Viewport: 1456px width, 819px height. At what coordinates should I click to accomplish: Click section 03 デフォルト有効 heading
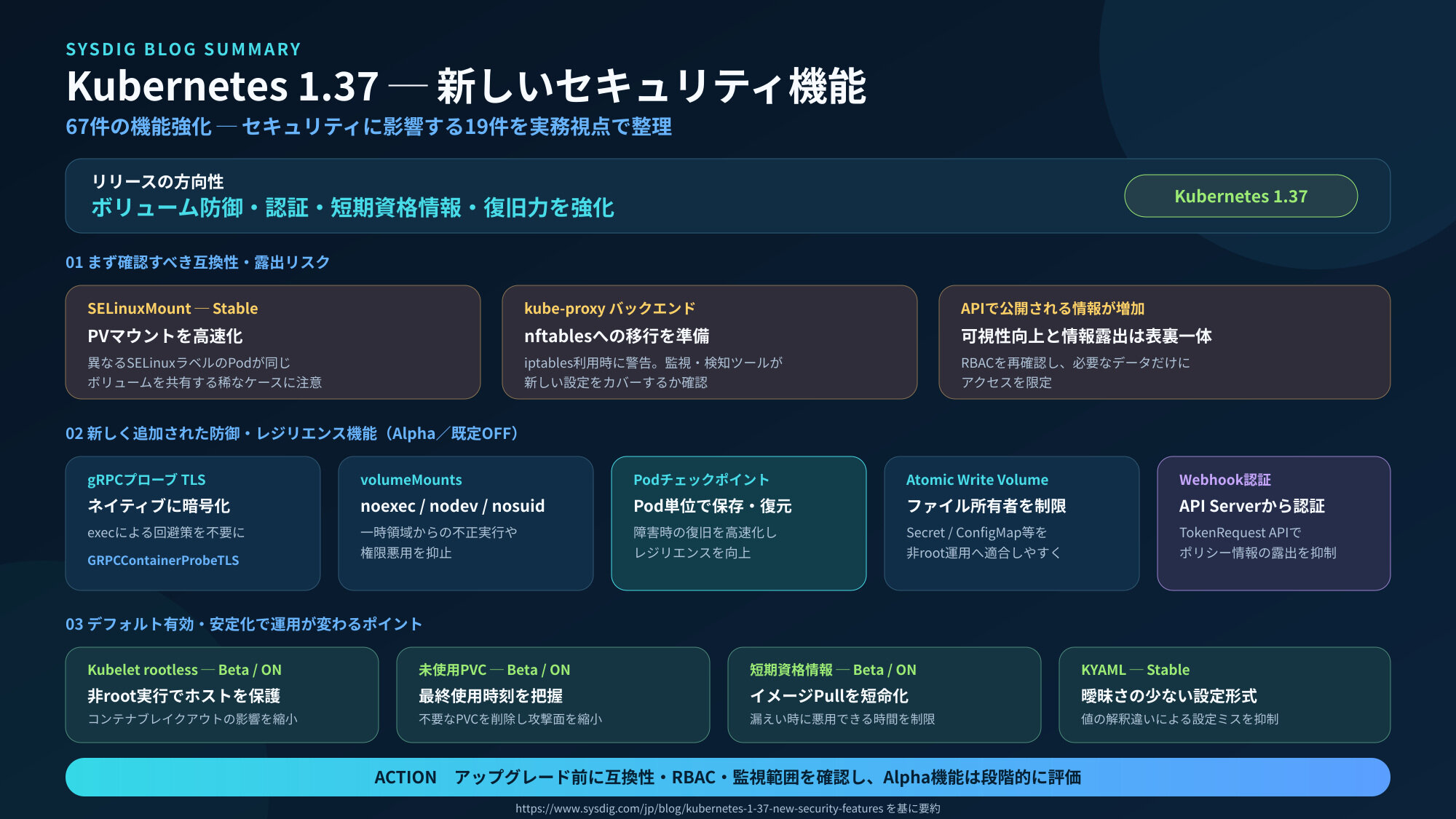tap(244, 624)
